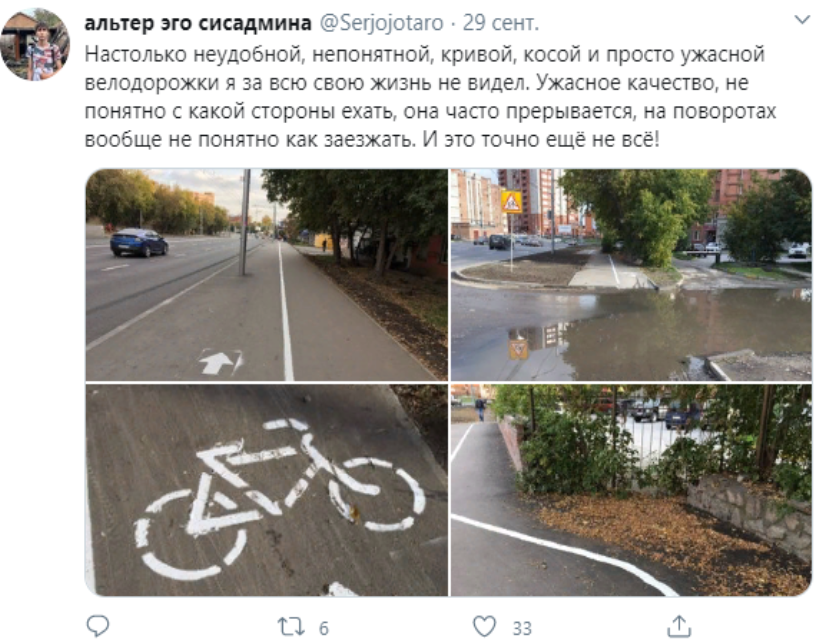View bike lane photo with blue car
Screen dimensions: 830x641
(266, 275)
